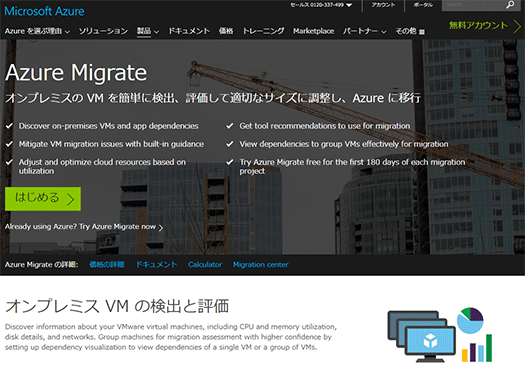
Task: Click the bar chart illustration
Action: click(x=477, y=348)
